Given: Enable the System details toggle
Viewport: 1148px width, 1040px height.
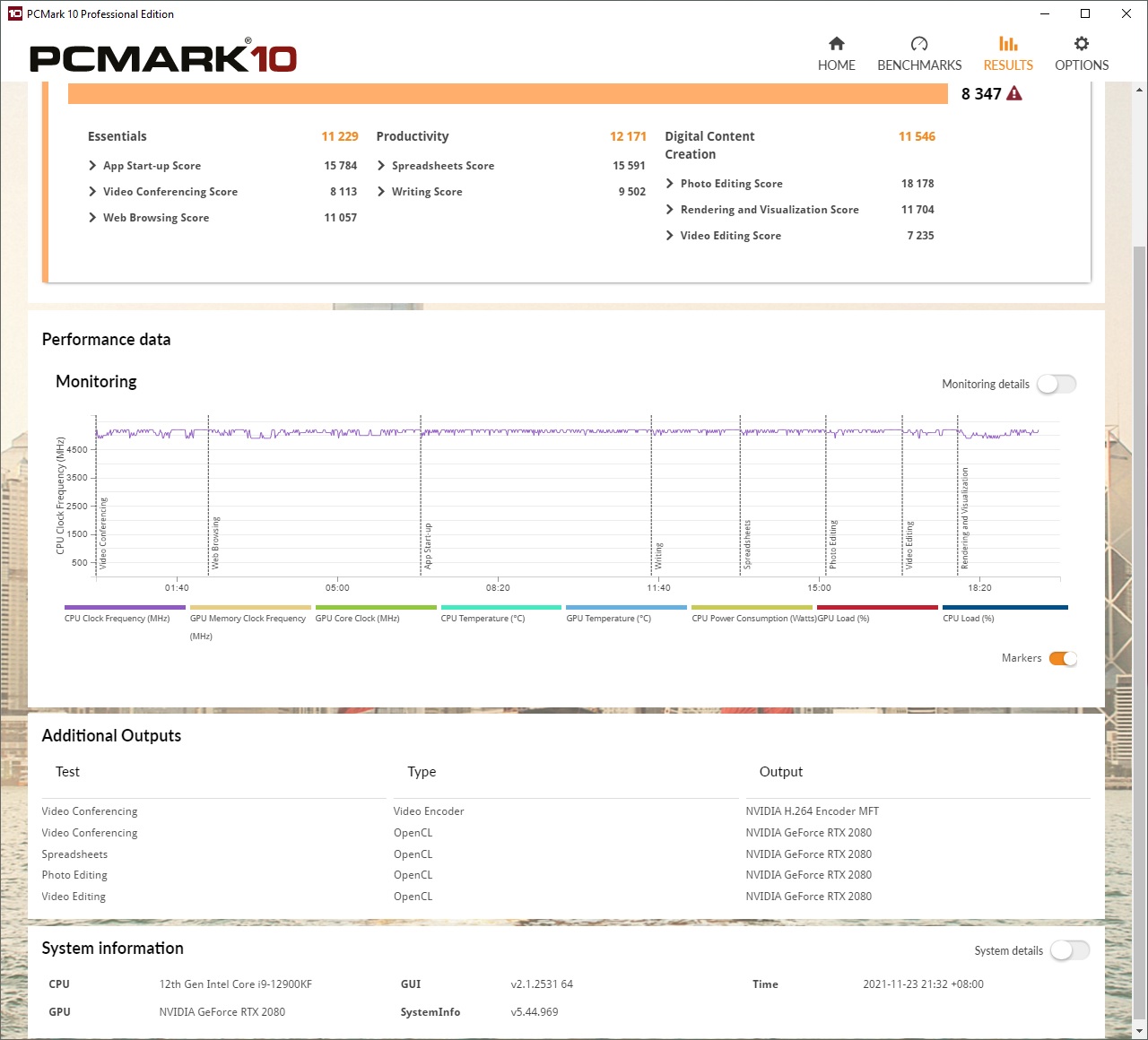Looking at the screenshot, I should [x=1070, y=950].
